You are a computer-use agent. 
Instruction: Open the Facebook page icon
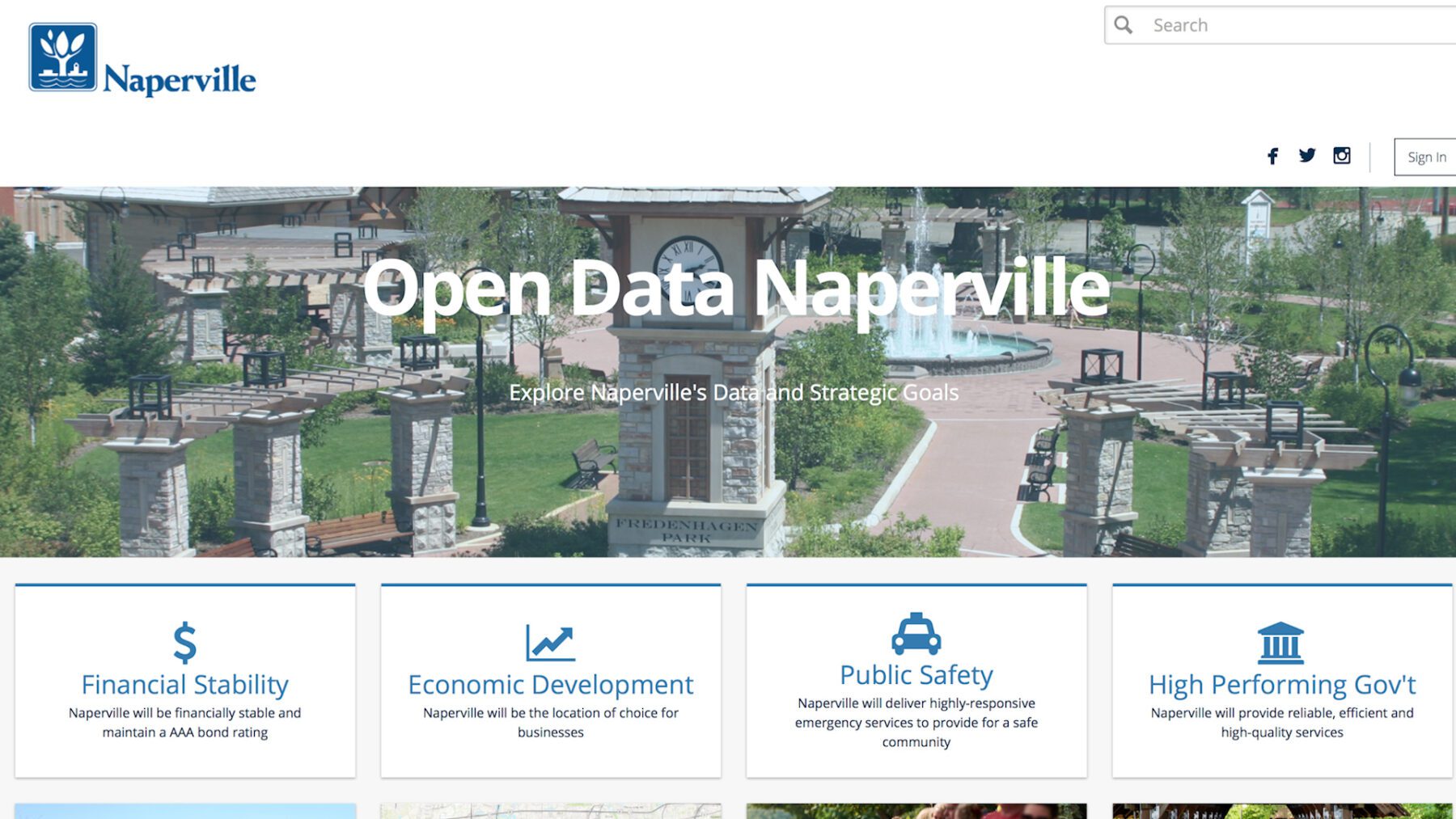[1272, 156]
